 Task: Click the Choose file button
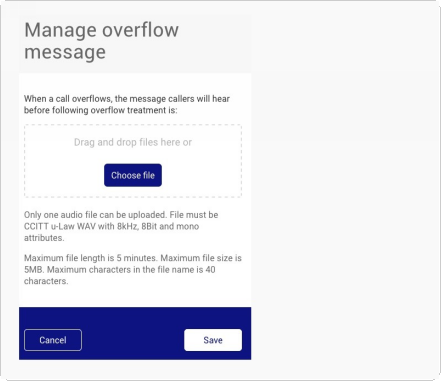click(133, 175)
